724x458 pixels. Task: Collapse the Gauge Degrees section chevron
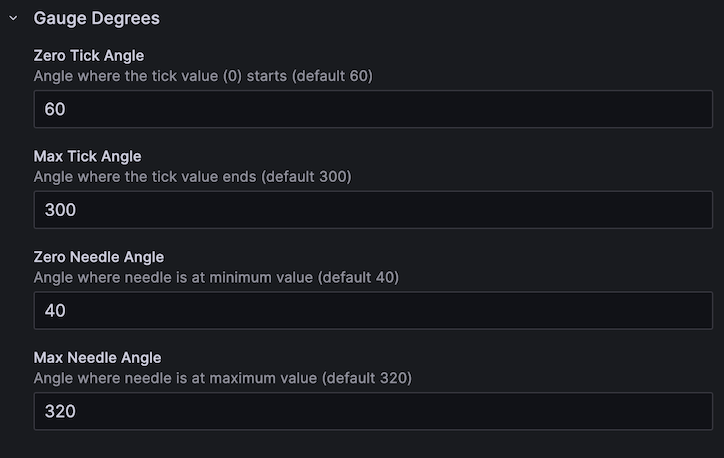[13, 18]
